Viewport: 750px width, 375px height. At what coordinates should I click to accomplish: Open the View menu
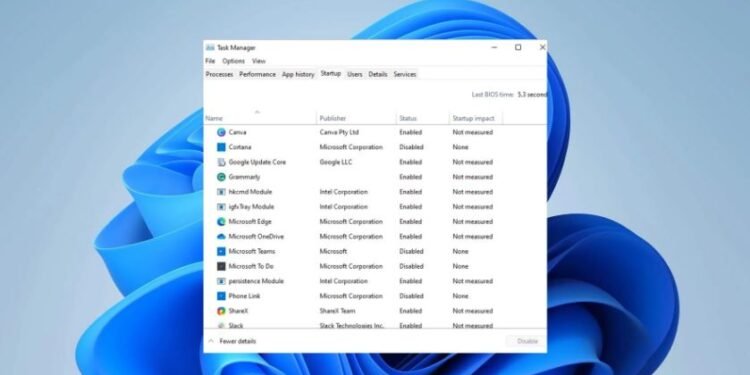click(x=259, y=61)
